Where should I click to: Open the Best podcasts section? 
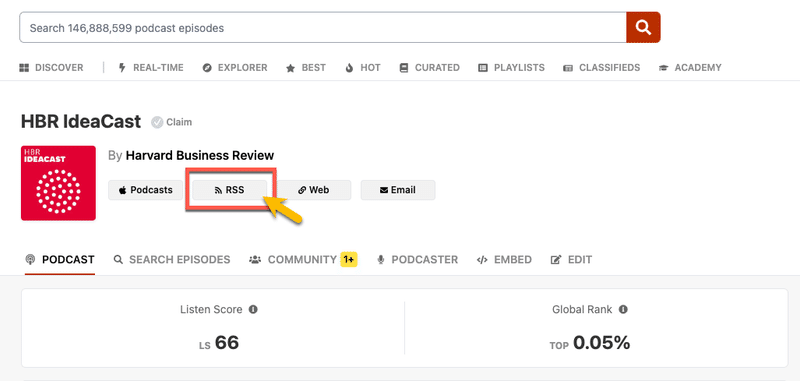(306, 67)
